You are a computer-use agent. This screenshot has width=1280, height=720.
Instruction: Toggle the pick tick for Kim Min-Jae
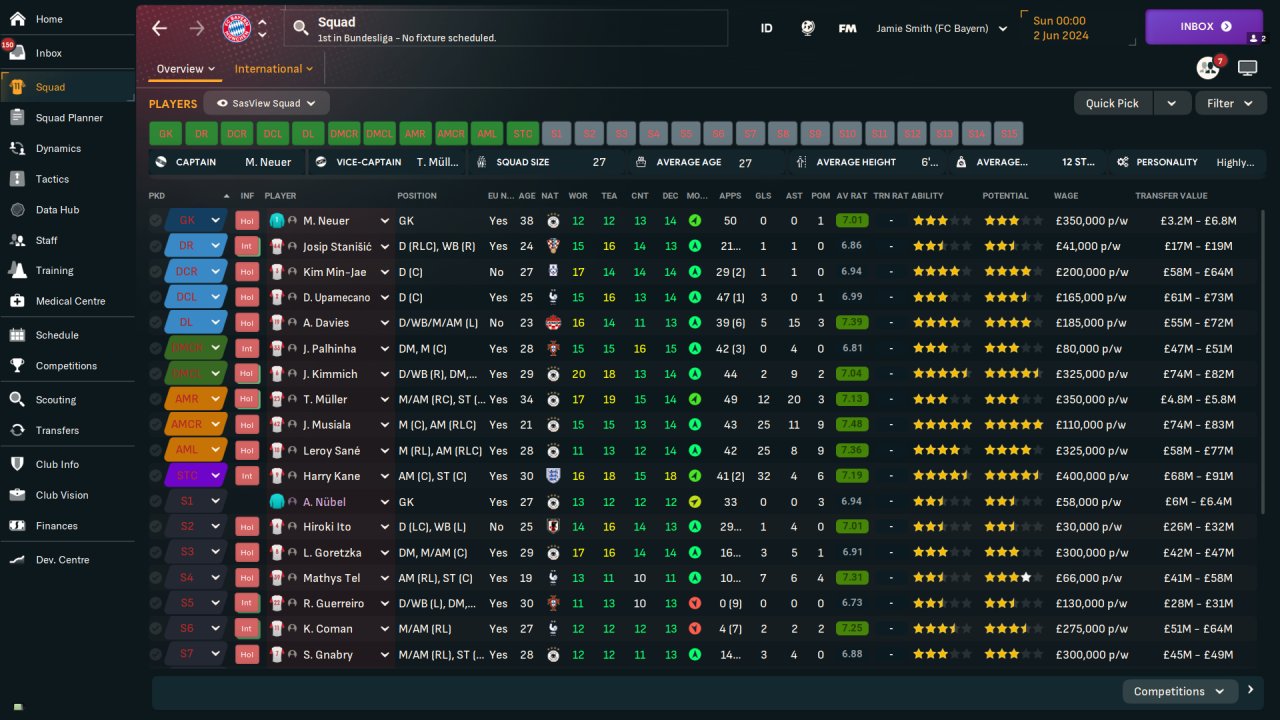tap(155, 272)
